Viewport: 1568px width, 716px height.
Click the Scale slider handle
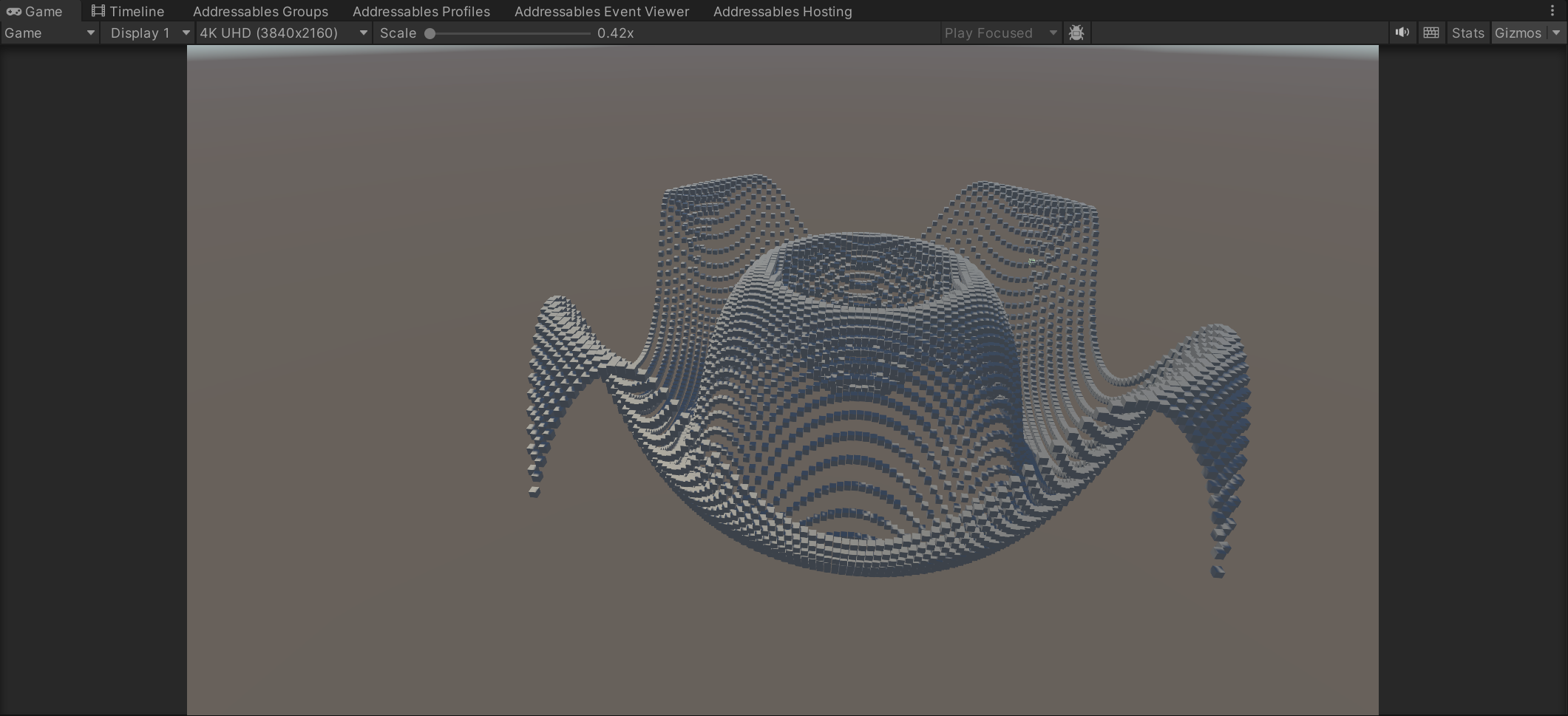[430, 33]
